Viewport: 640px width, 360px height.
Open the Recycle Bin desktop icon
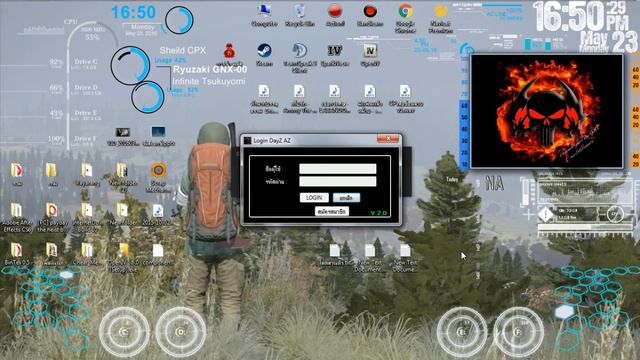click(x=300, y=16)
